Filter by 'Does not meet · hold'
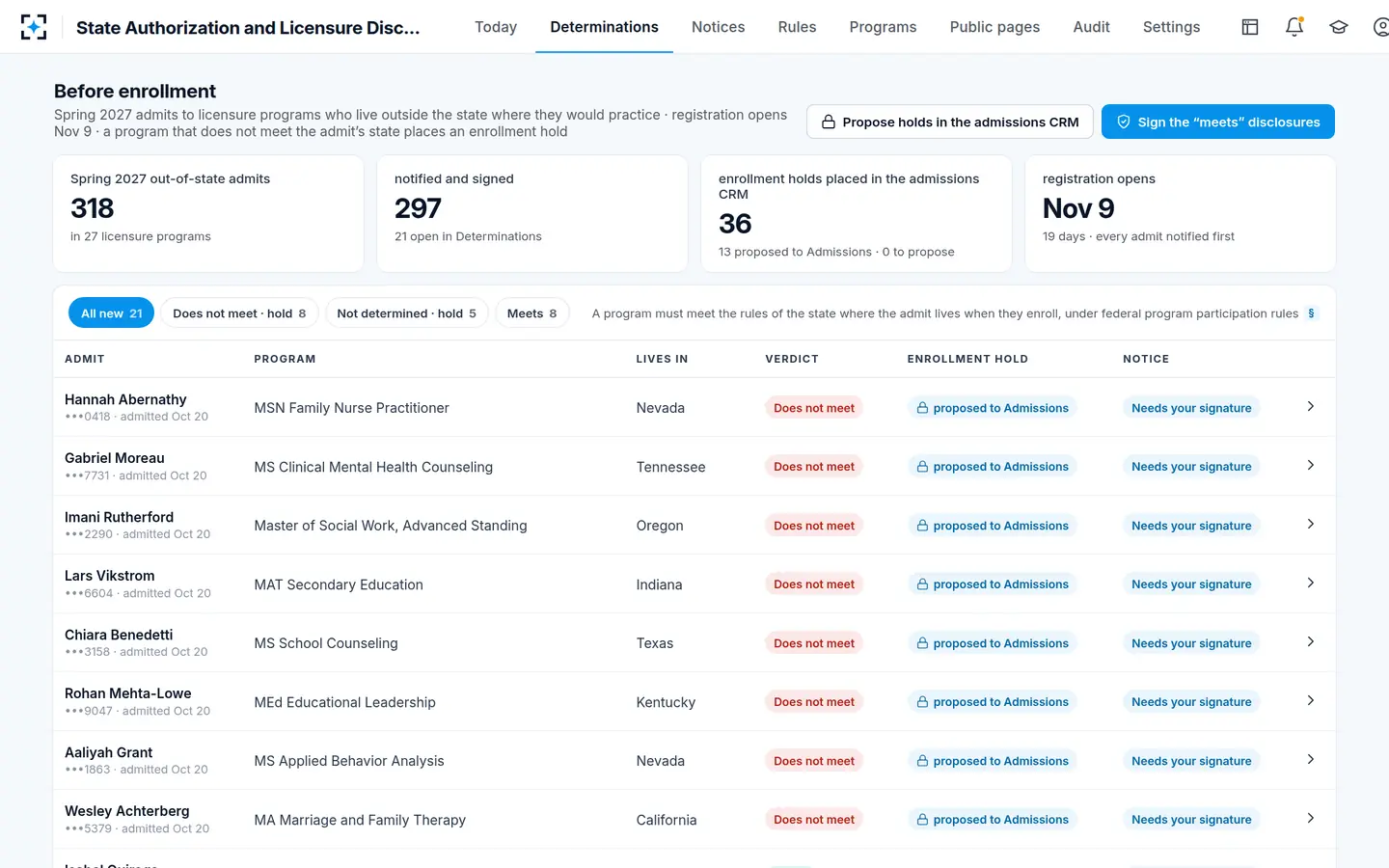This screenshot has width=1389, height=868. (x=239, y=313)
